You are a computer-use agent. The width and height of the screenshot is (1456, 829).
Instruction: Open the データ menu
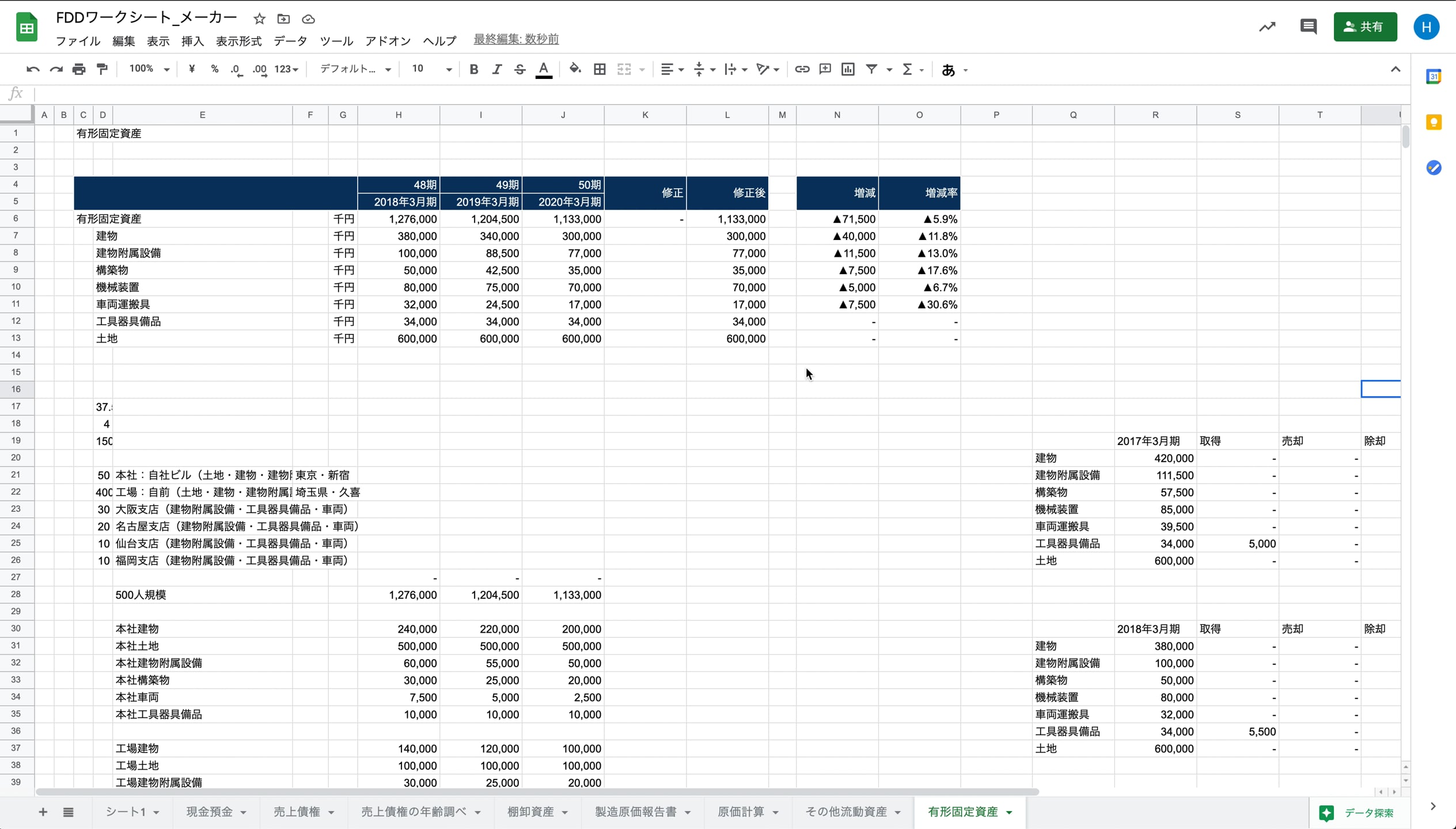coord(290,40)
